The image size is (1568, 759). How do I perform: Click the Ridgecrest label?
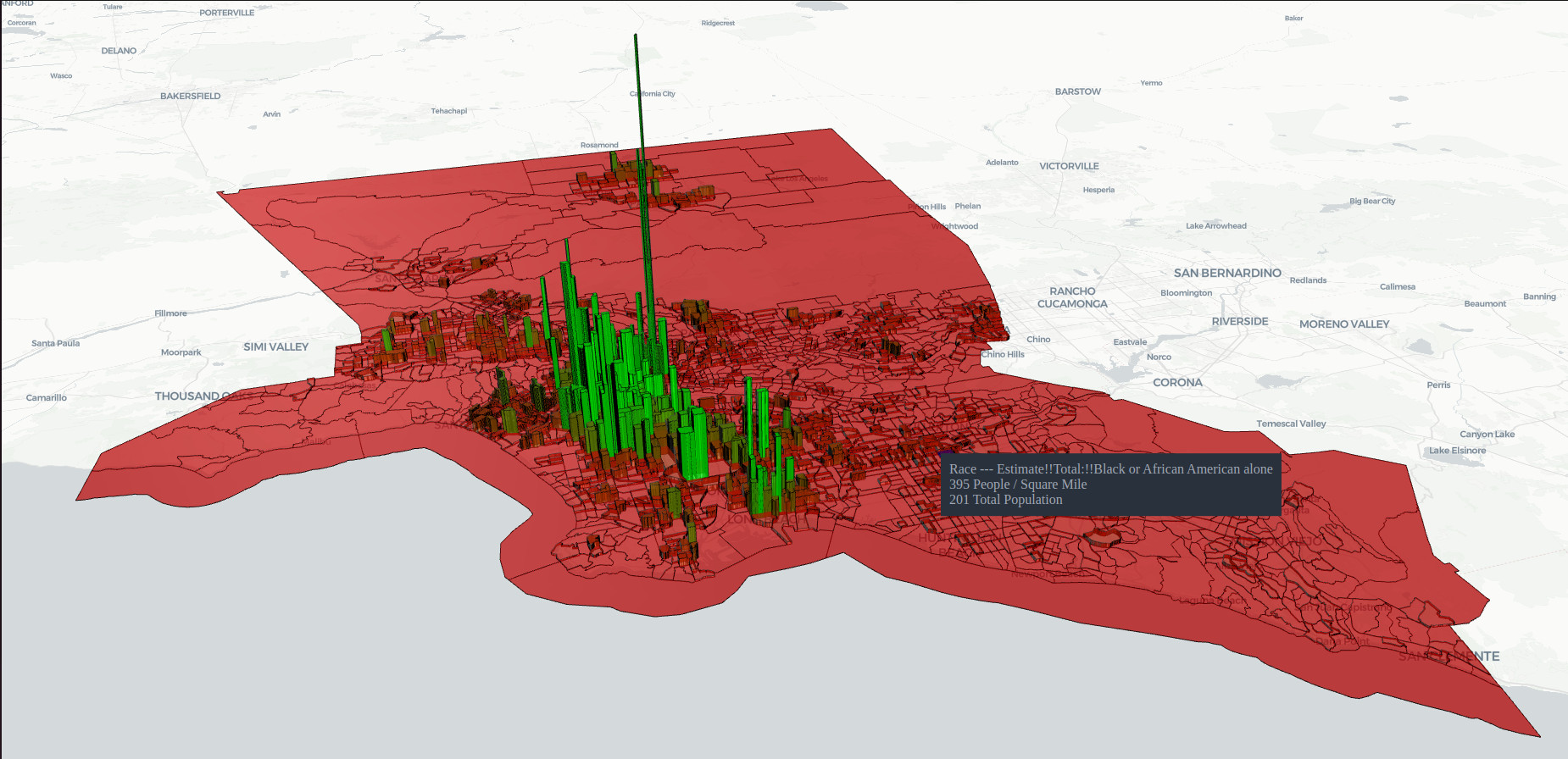pos(718,23)
